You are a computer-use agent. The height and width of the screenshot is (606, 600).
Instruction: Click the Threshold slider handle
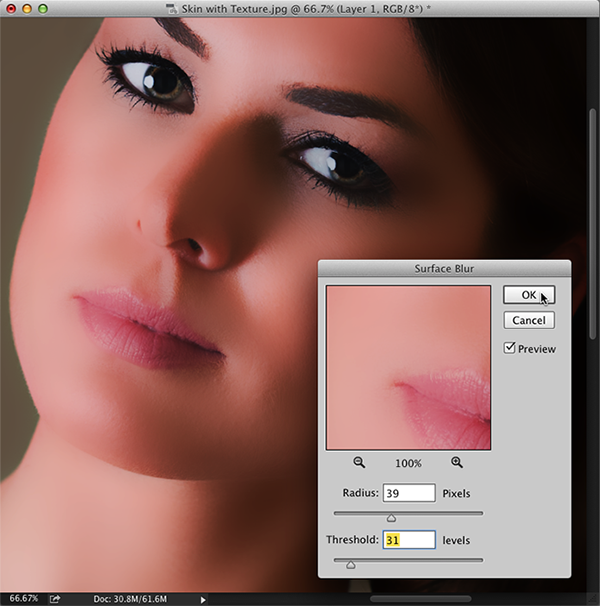point(350,564)
